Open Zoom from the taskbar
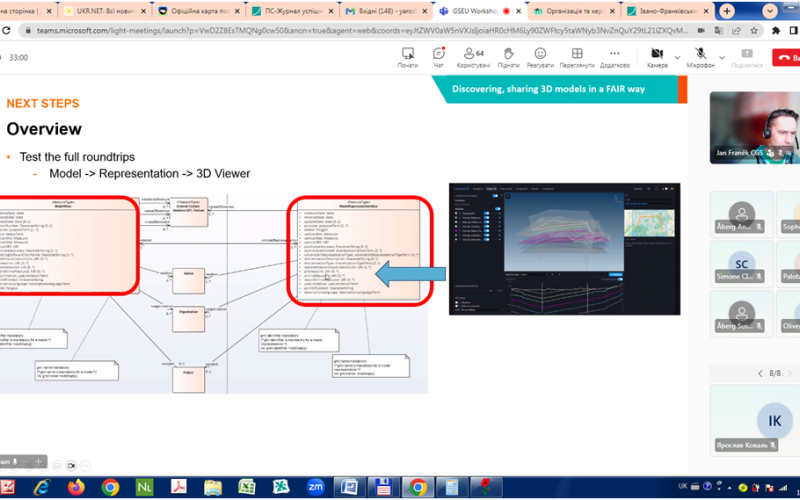The image size is (800, 500). (x=315, y=487)
